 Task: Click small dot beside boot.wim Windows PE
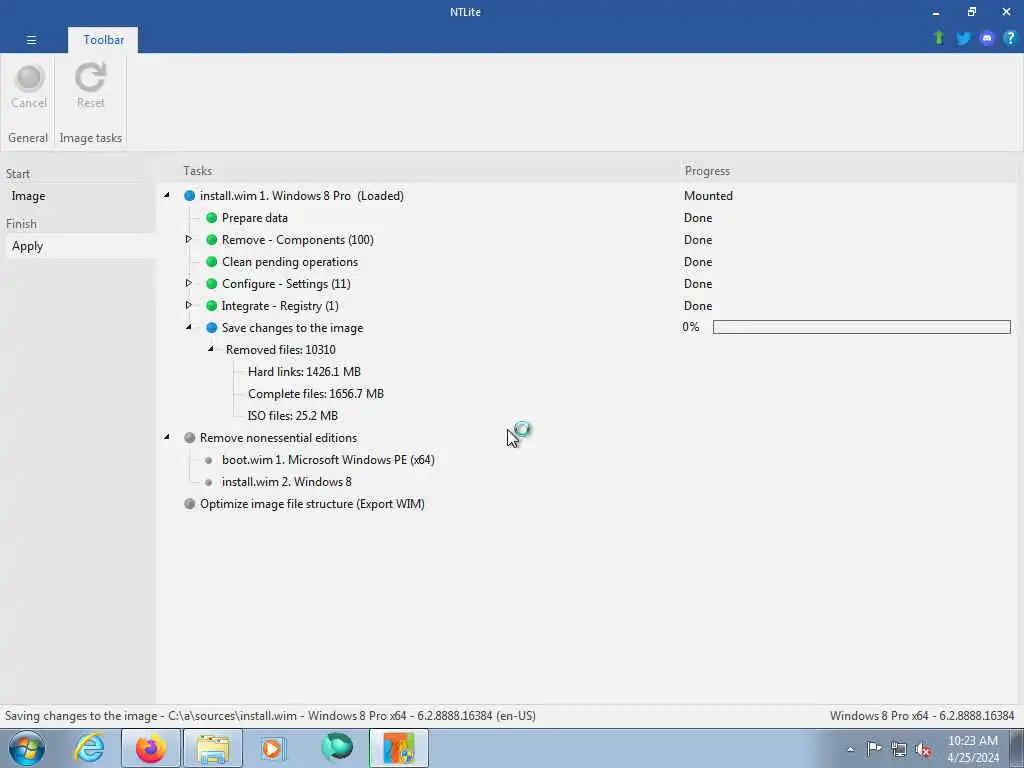(208, 460)
